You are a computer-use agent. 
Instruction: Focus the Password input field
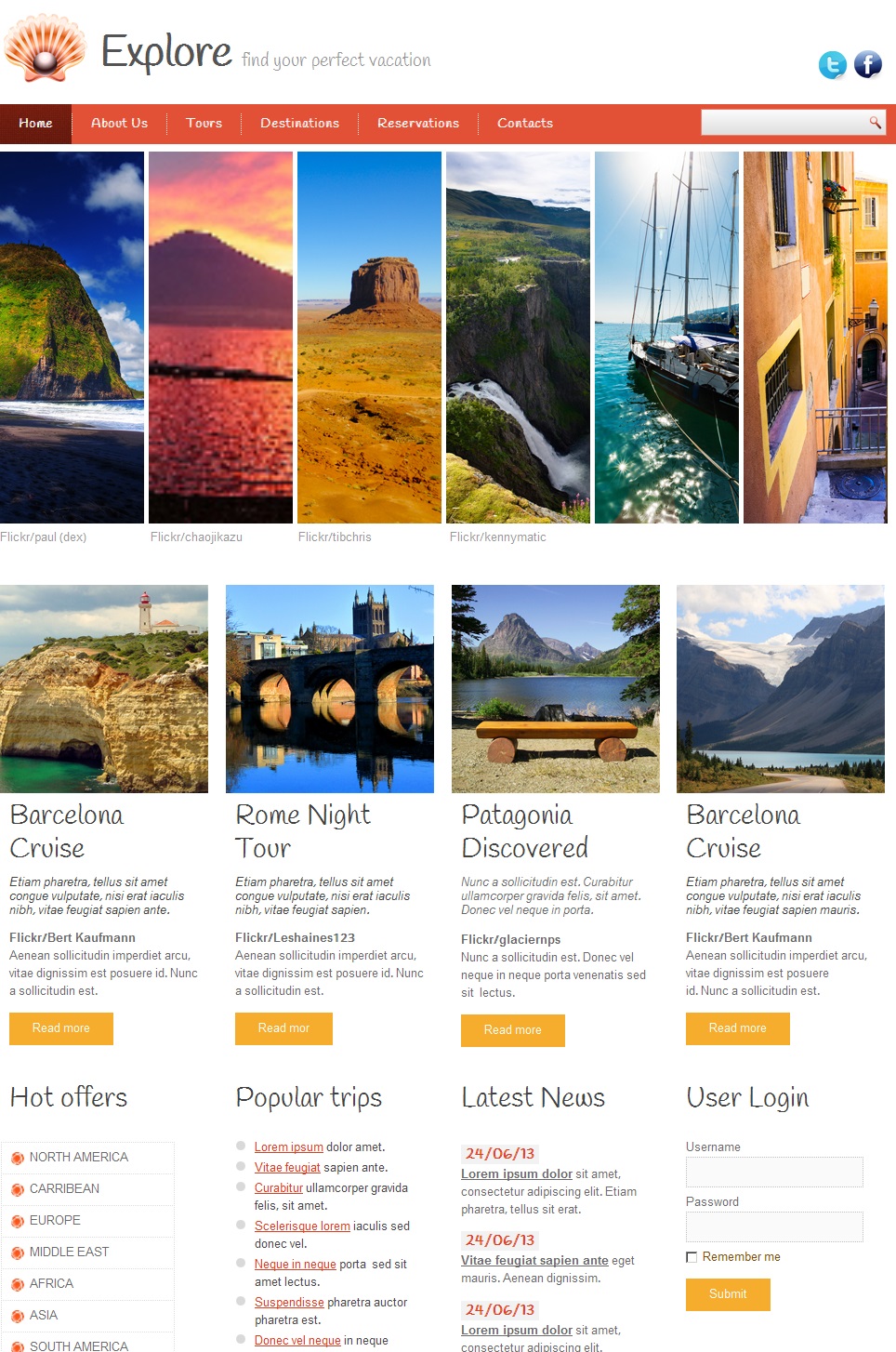(x=774, y=1226)
